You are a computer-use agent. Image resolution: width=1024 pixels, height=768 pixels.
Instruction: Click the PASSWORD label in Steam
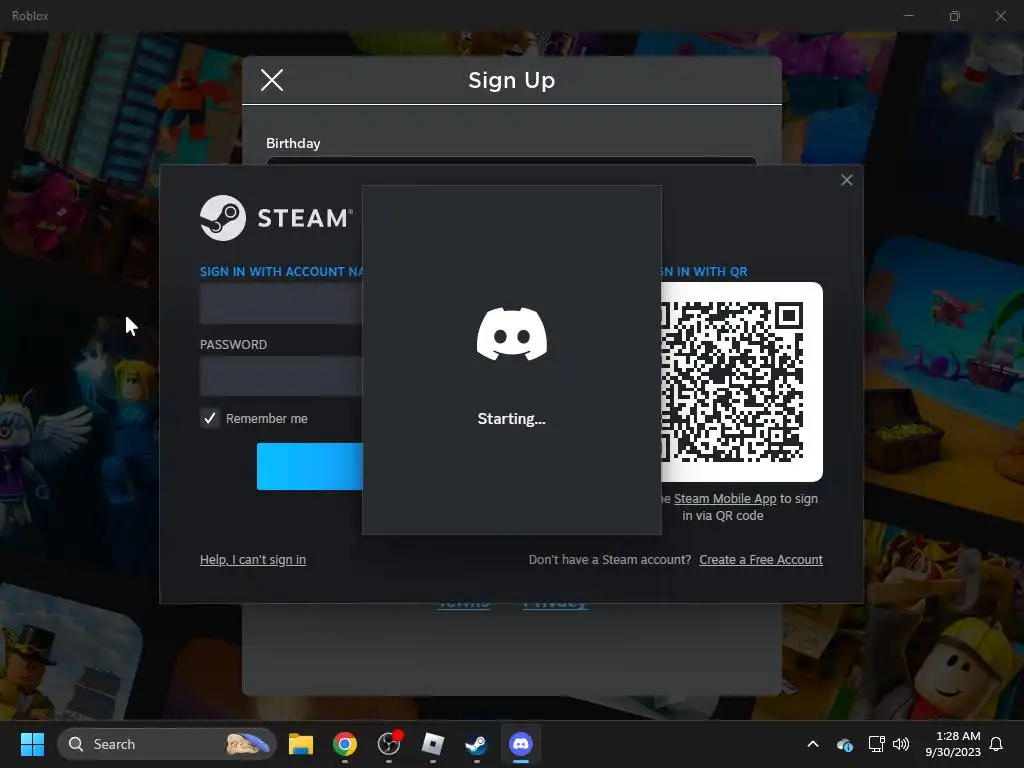point(233,345)
